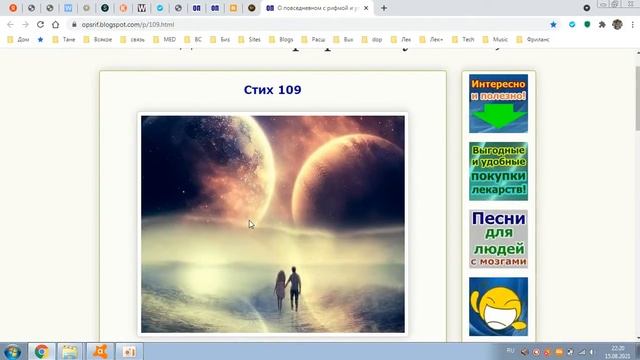Open the Дом bookmarks folder
This screenshot has height=360, width=640.
click(18, 40)
